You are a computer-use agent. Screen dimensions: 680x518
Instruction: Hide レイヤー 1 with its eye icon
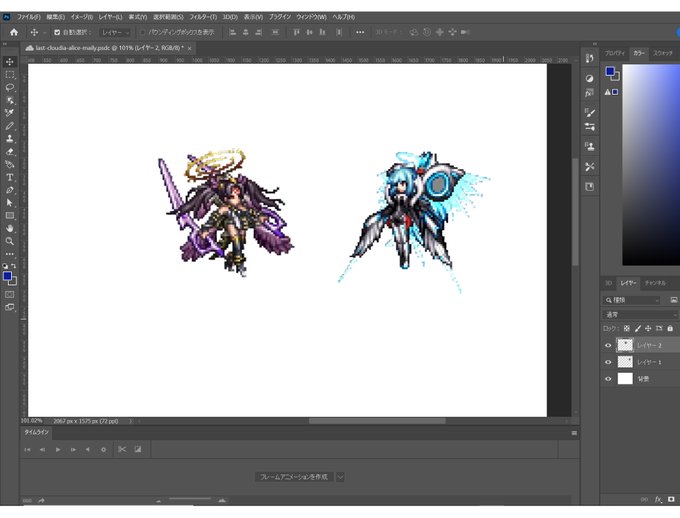608,362
